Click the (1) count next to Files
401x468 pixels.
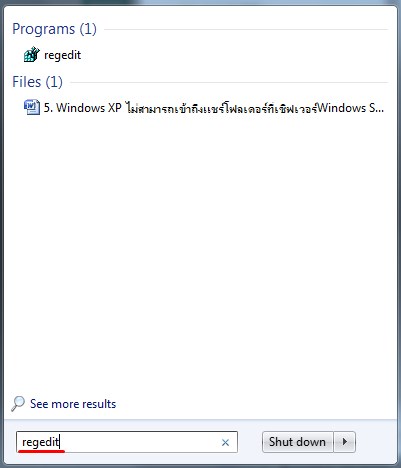[x=54, y=82]
